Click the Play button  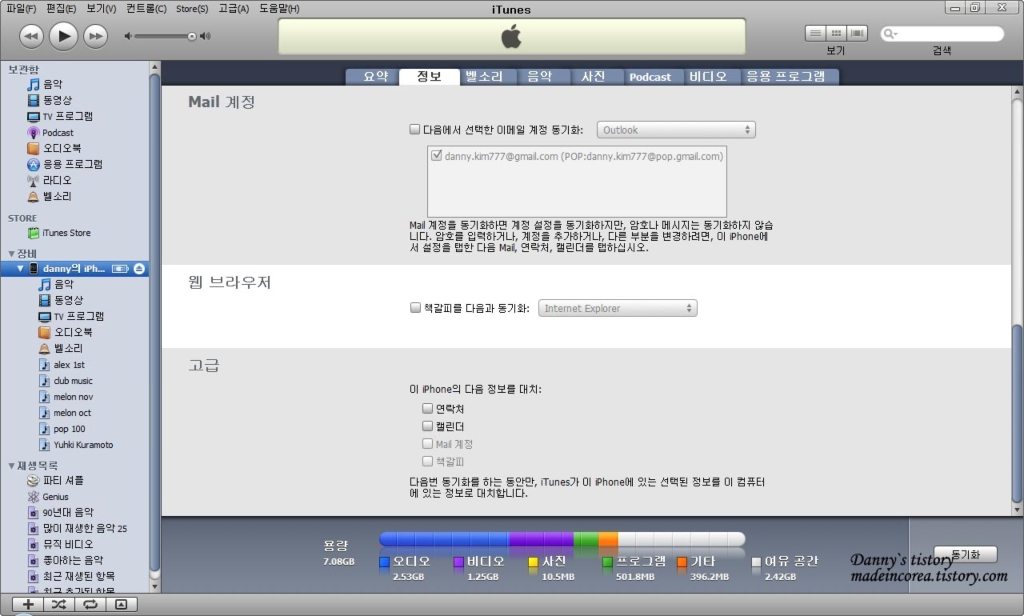(63, 36)
